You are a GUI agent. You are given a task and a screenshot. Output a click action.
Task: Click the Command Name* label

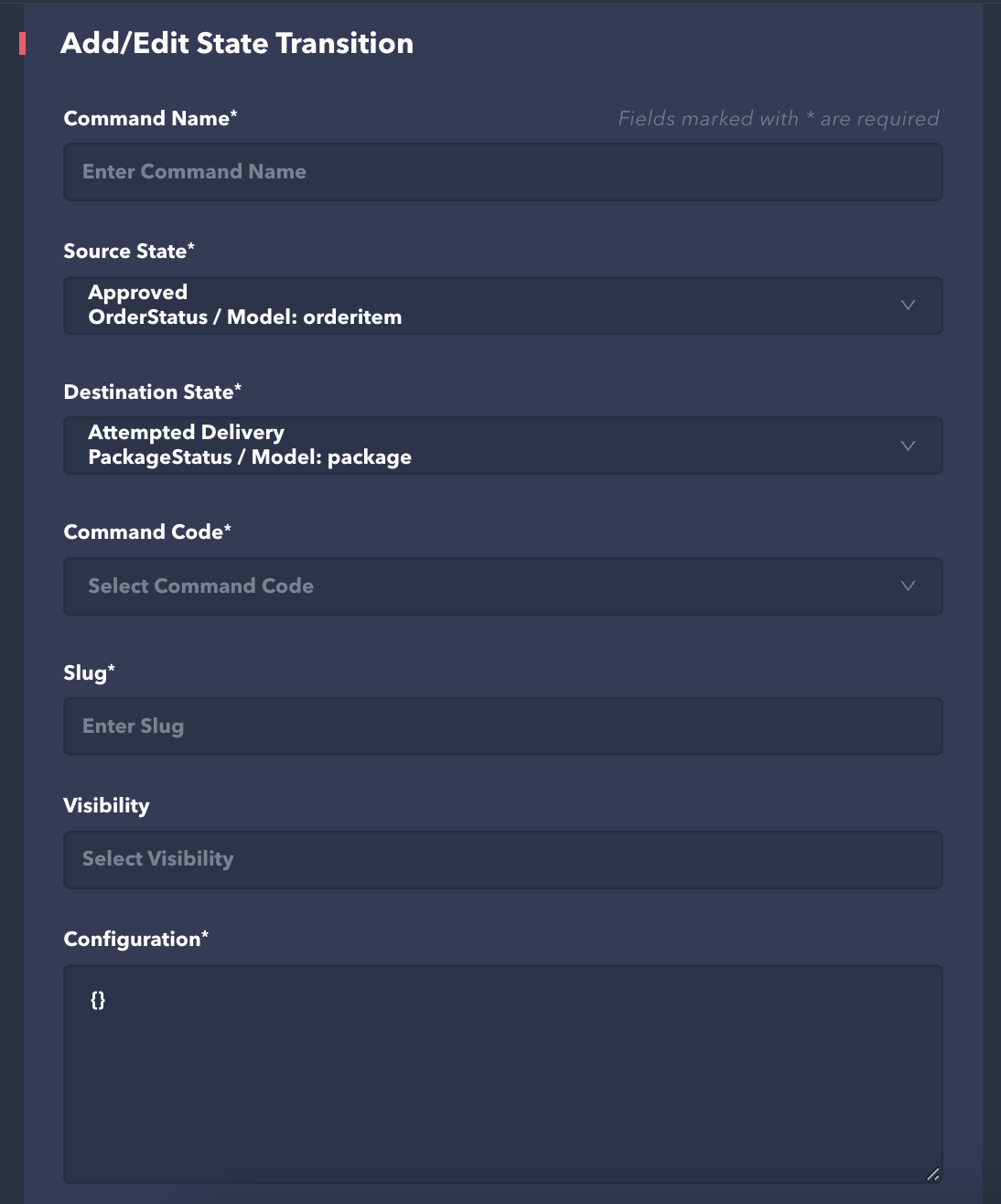[x=150, y=118]
